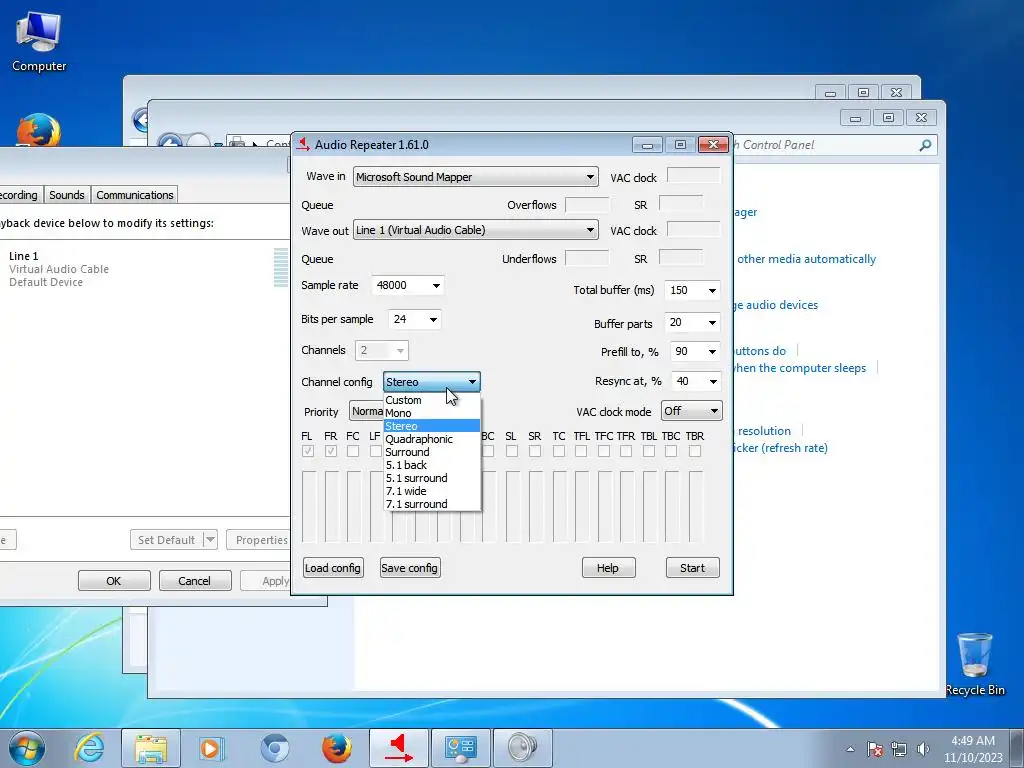
Task: Launch Chrome from the taskbar
Action: [274, 748]
